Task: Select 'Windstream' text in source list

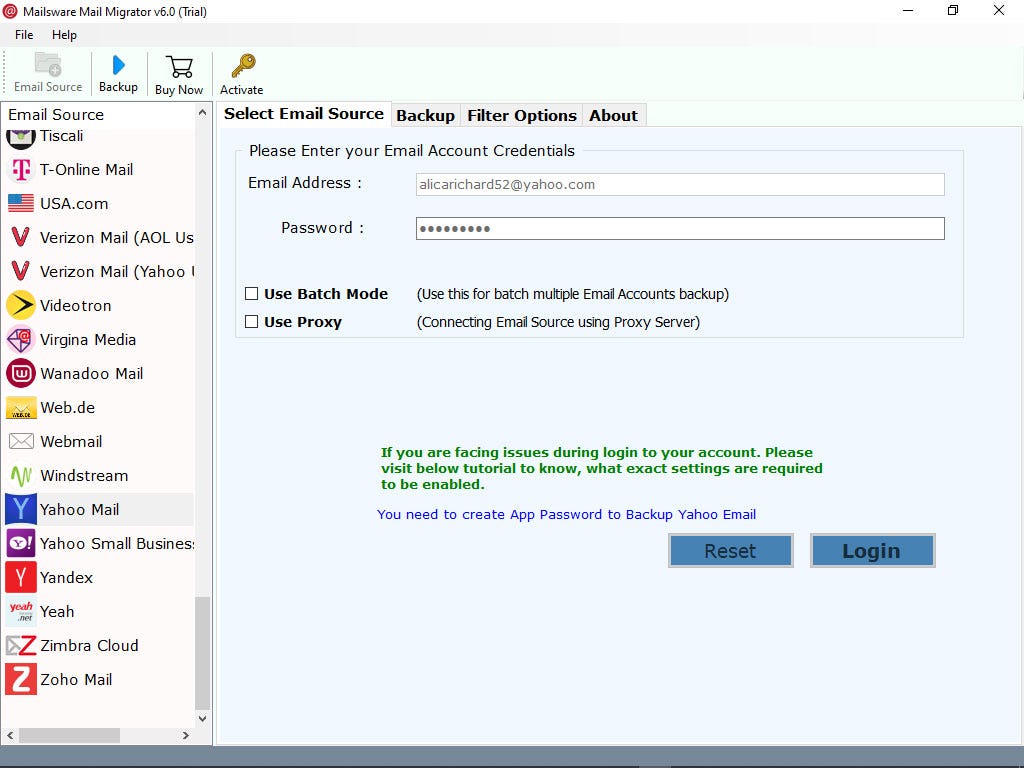Action: [x=84, y=475]
